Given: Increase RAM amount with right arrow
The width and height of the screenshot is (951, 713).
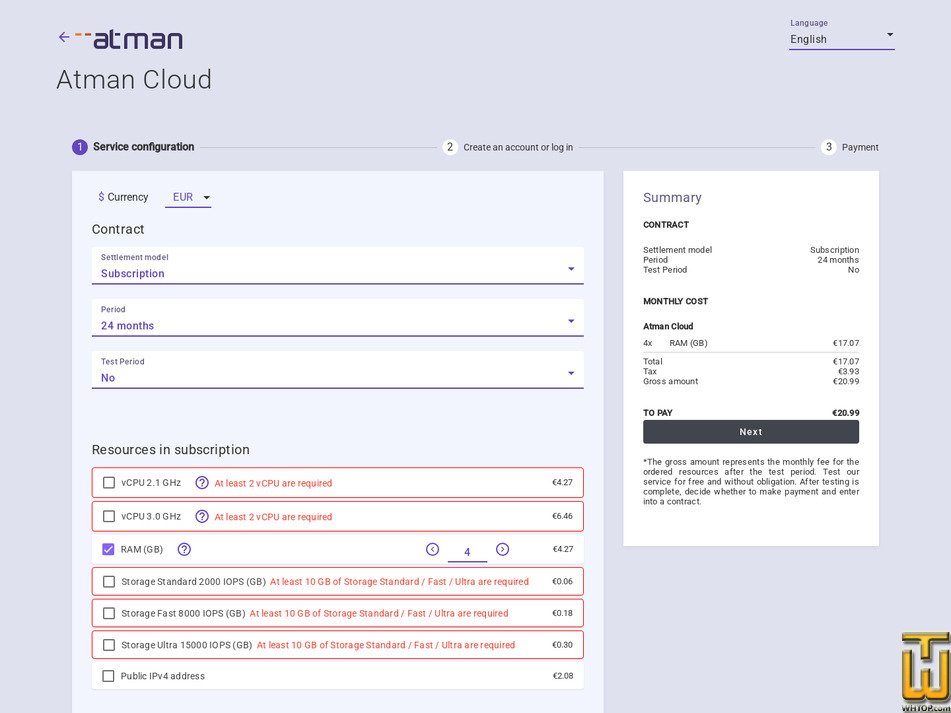Looking at the screenshot, I should tap(502, 549).
